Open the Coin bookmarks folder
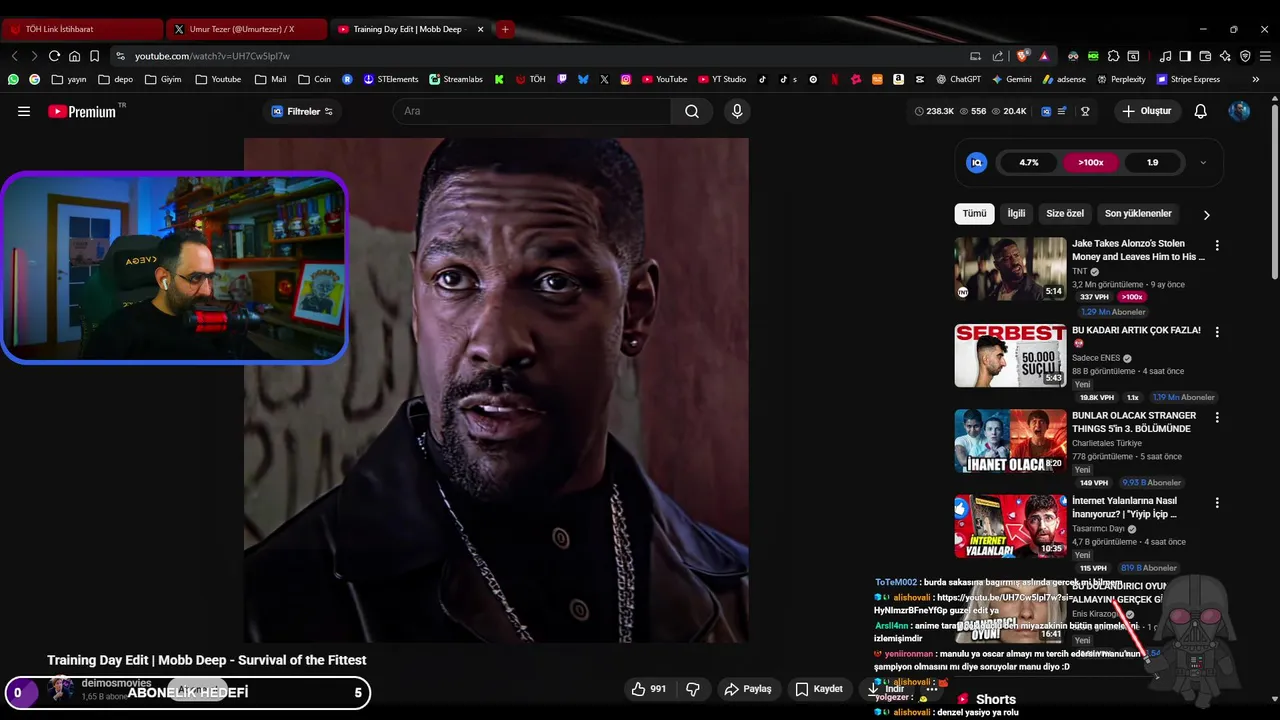Viewport: 1280px width, 720px height. click(315, 79)
